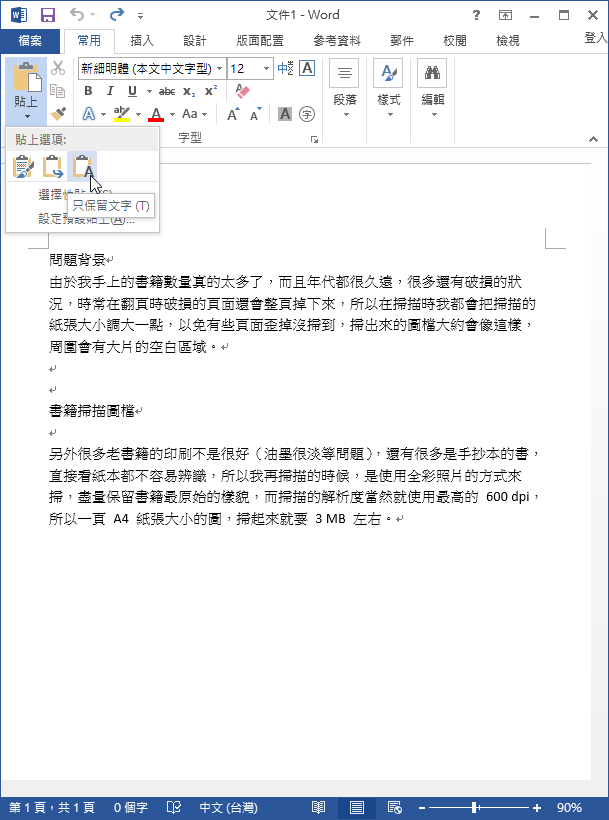
Task: Toggle Subscript formatting
Action: [x=189, y=92]
